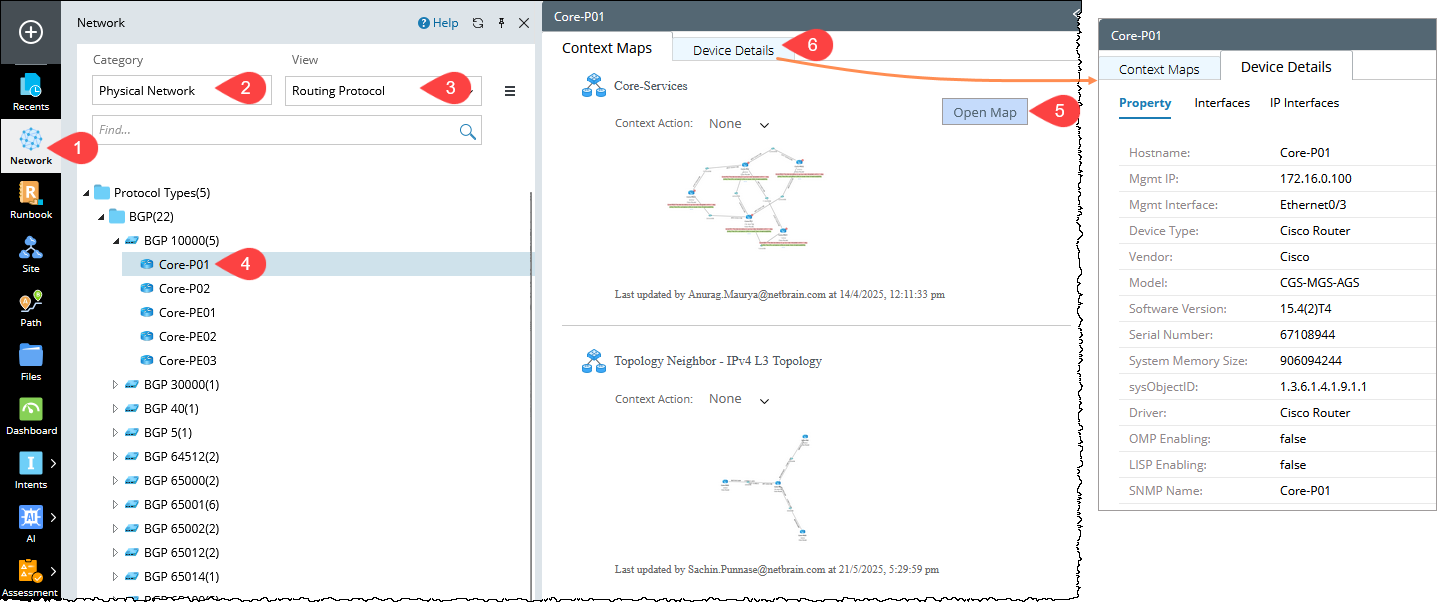
Task: Expand the BGP 5(1) tree node
Action: click(x=115, y=432)
